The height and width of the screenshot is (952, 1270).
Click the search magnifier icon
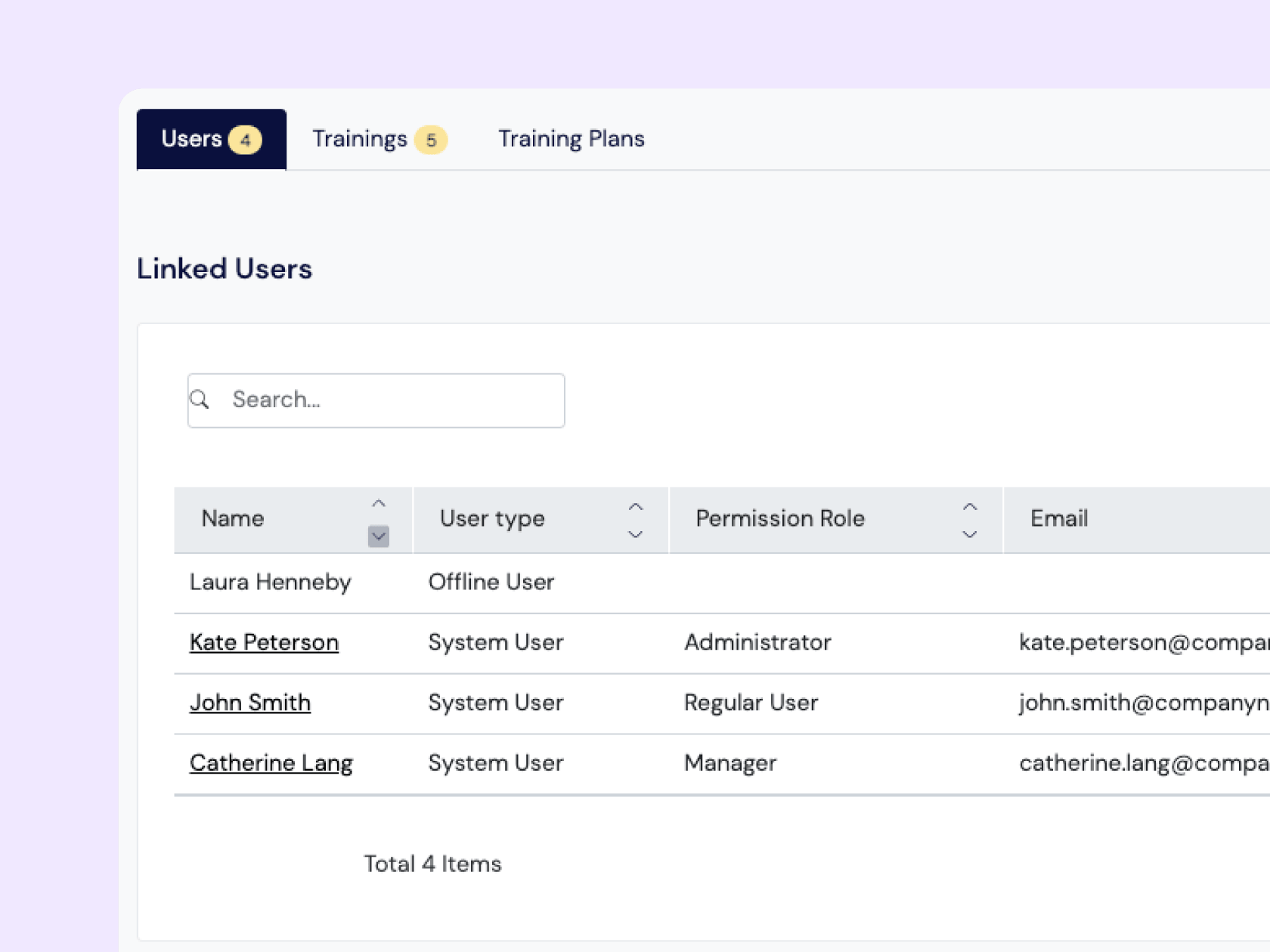(x=200, y=399)
